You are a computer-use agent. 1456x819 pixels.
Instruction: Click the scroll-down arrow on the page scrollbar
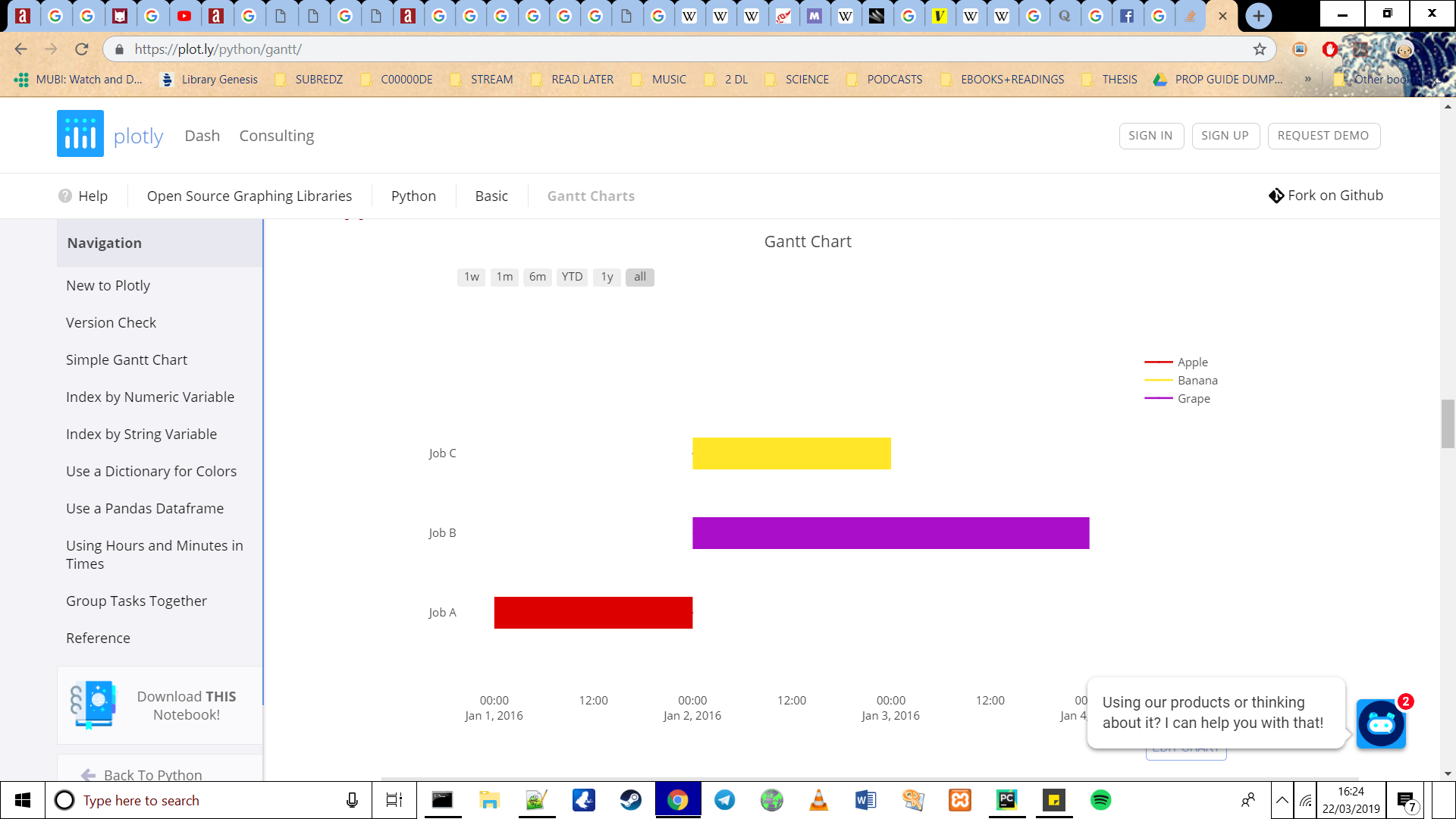point(1448,772)
